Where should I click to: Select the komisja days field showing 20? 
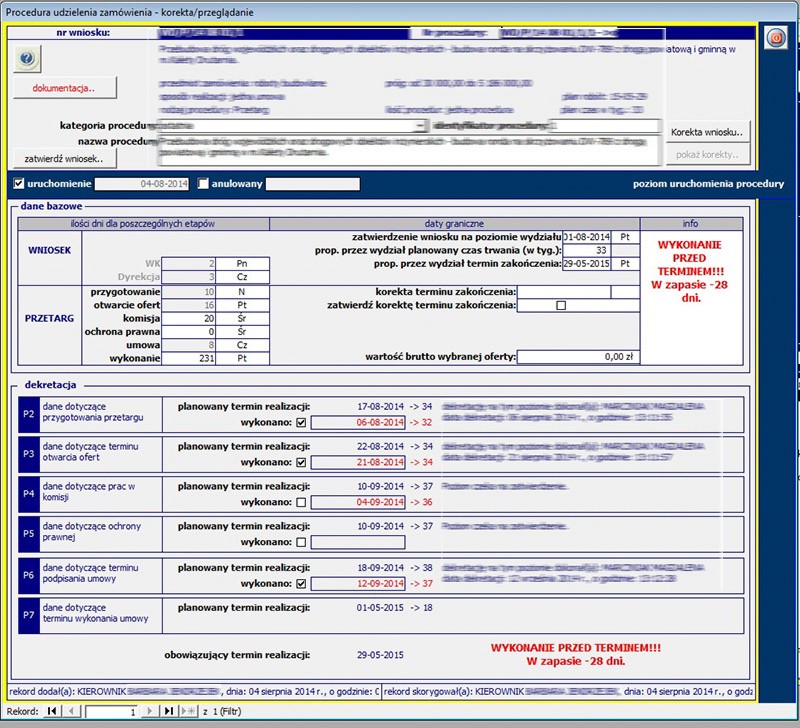pyautogui.click(x=188, y=318)
